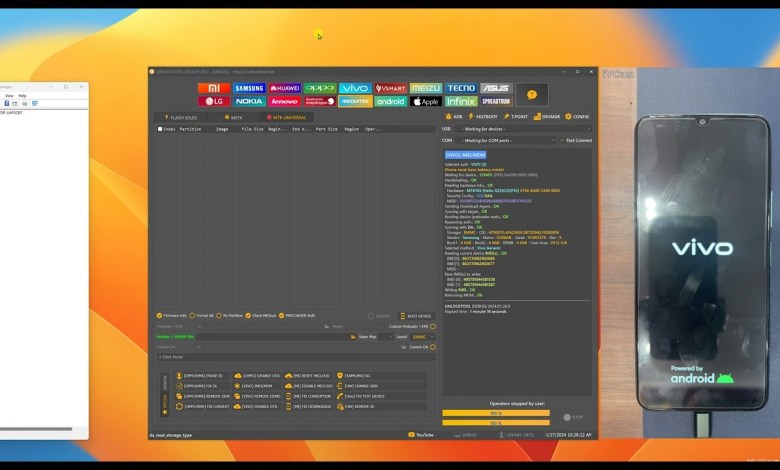Image resolution: width=780 pixels, height=470 pixels.
Task: Run [OPPO] DISABLE OTA operation
Action: pyautogui.click(x=257, y=376)
